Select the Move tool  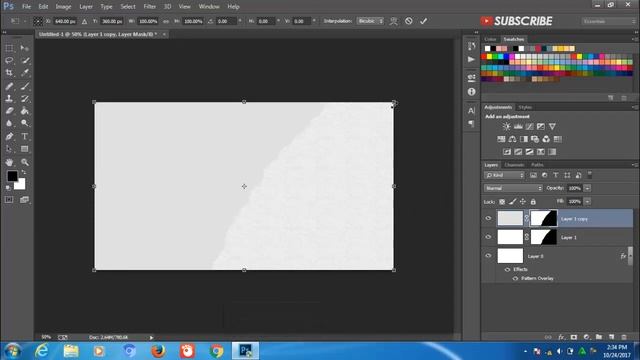tap(24, 48)
